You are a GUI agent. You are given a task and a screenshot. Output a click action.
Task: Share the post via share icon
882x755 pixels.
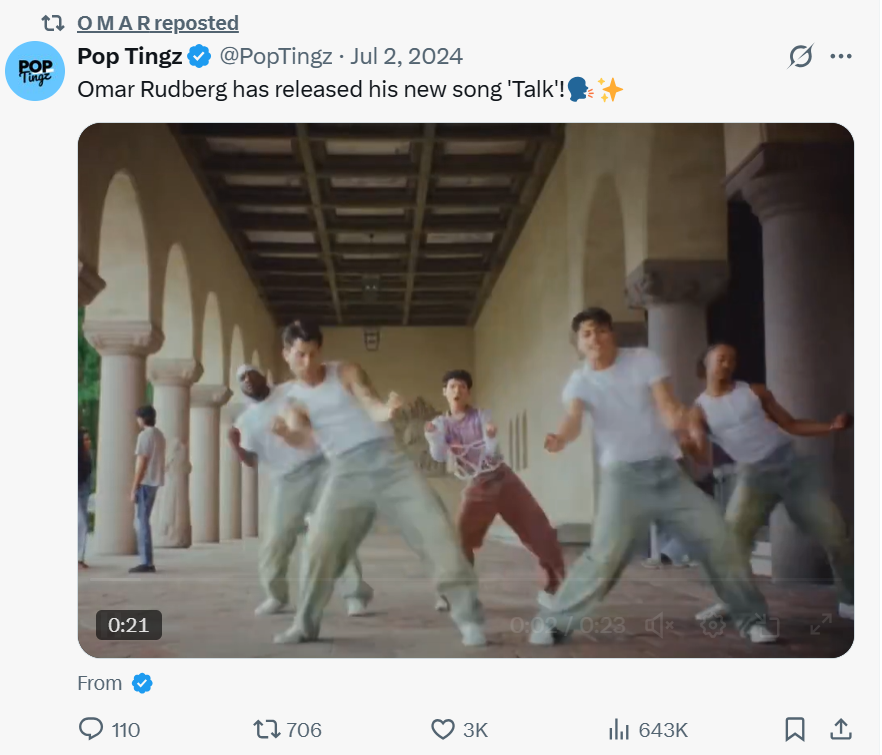coord(841,730)
